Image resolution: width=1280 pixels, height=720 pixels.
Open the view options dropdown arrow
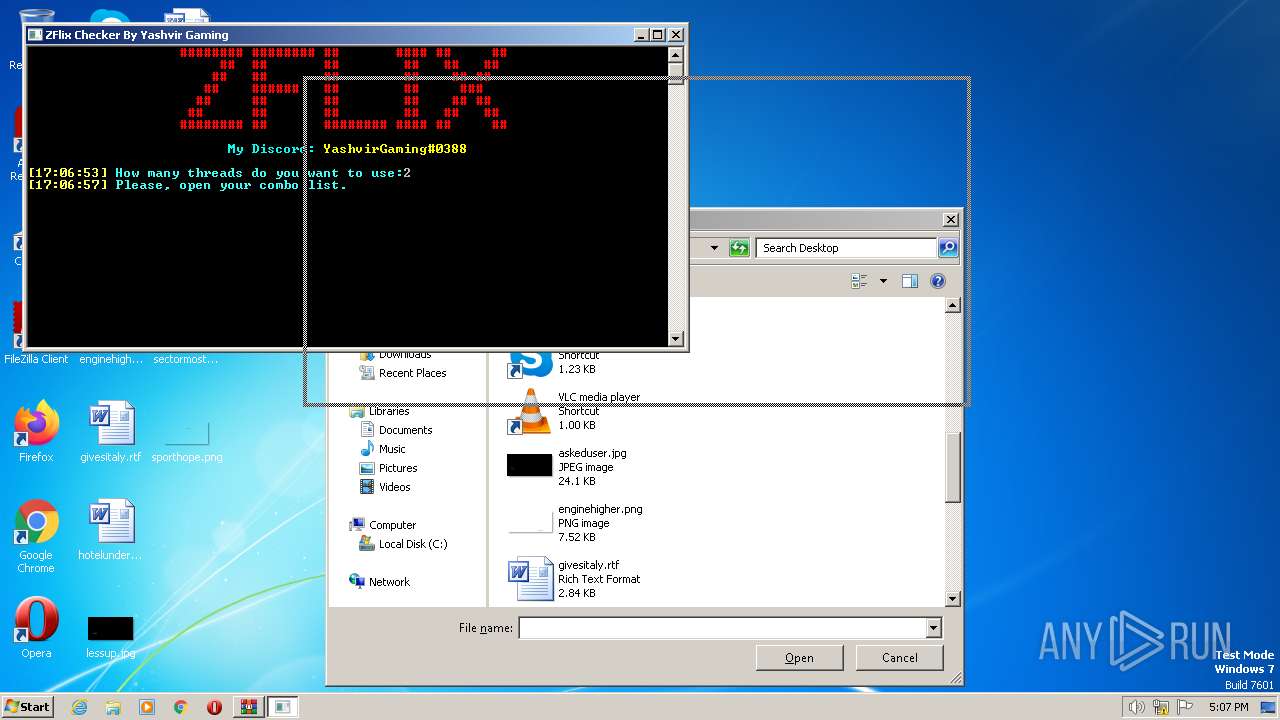coord(883,282)
